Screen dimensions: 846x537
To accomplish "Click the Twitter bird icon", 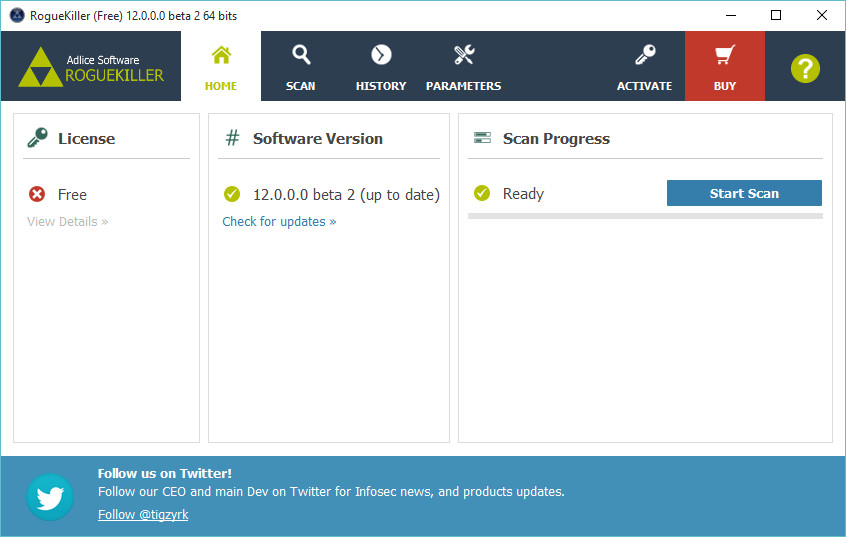I will 50,497.
